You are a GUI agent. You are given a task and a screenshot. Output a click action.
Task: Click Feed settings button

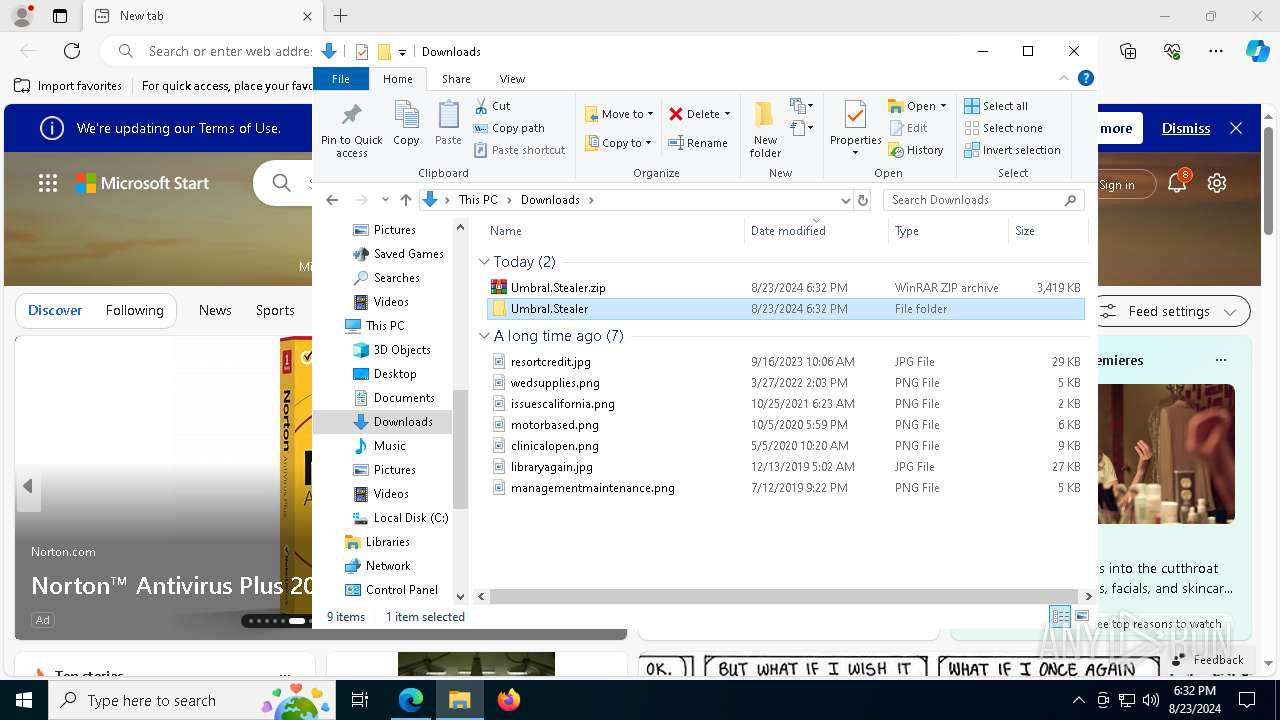click(1172, 311)
